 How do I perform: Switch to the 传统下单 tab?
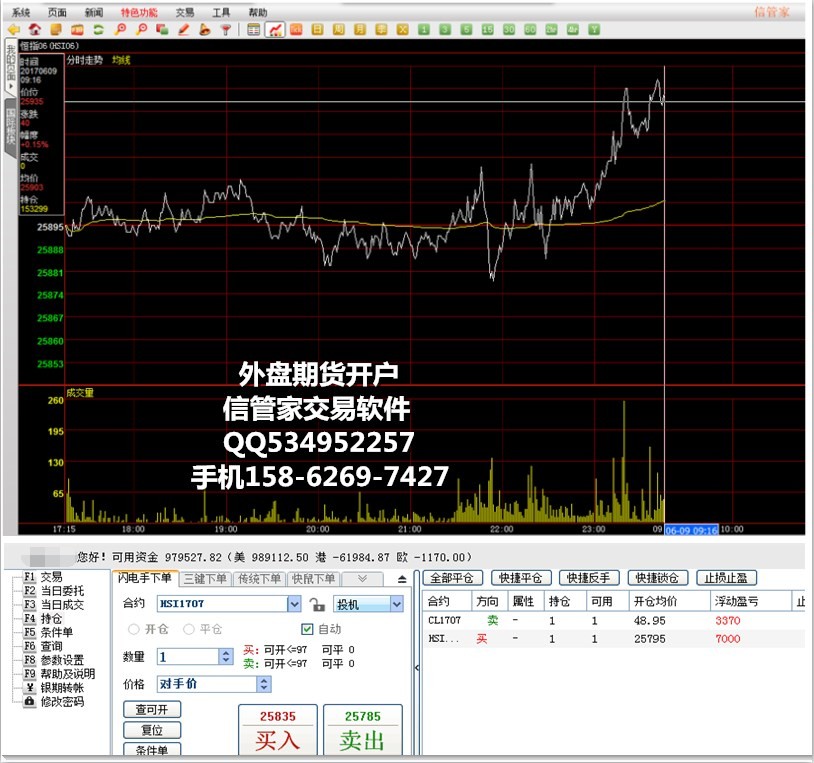260,579
